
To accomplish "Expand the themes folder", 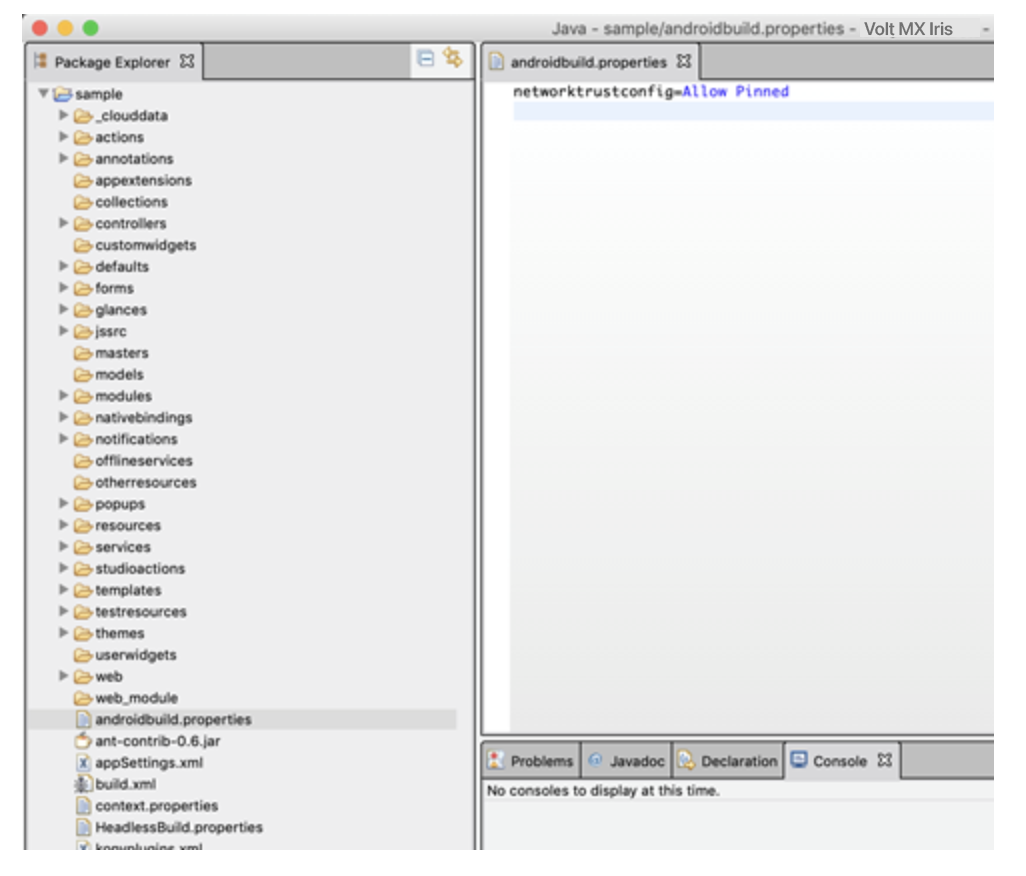I will coord(63,633).
